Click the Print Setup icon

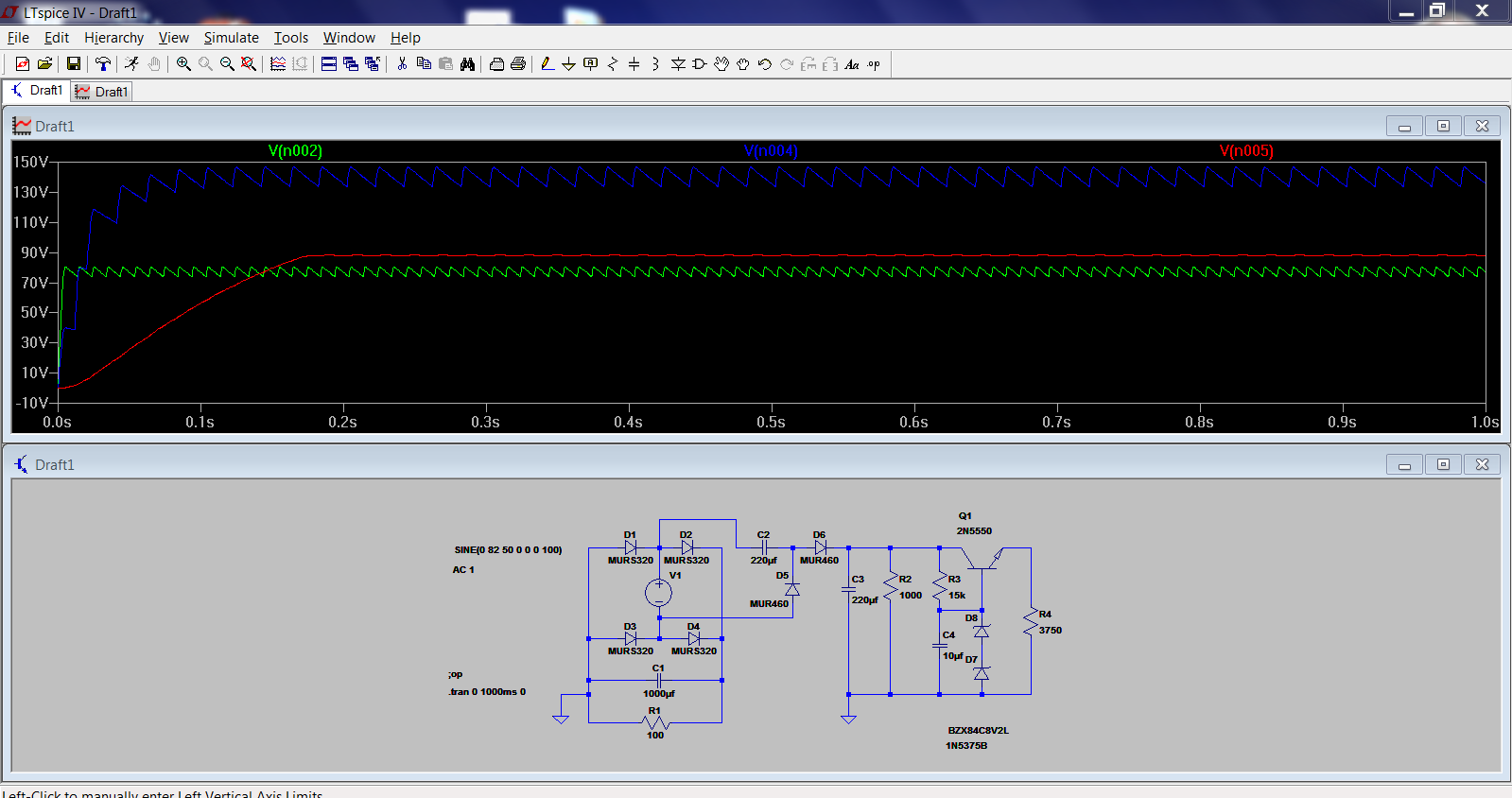click(x=496, y=63)
